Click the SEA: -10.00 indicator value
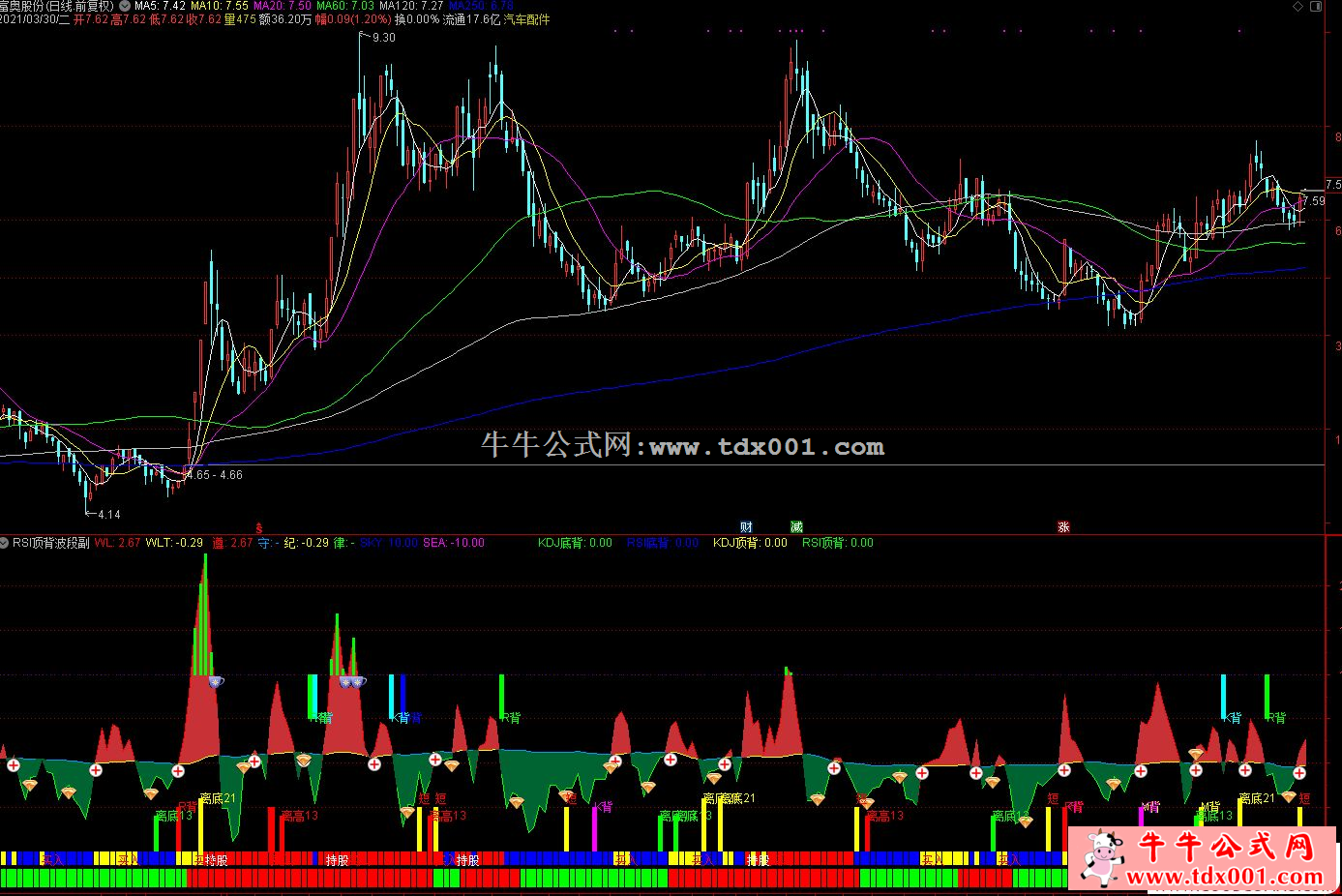This screenshot has width=1342, height=896. 454,543
